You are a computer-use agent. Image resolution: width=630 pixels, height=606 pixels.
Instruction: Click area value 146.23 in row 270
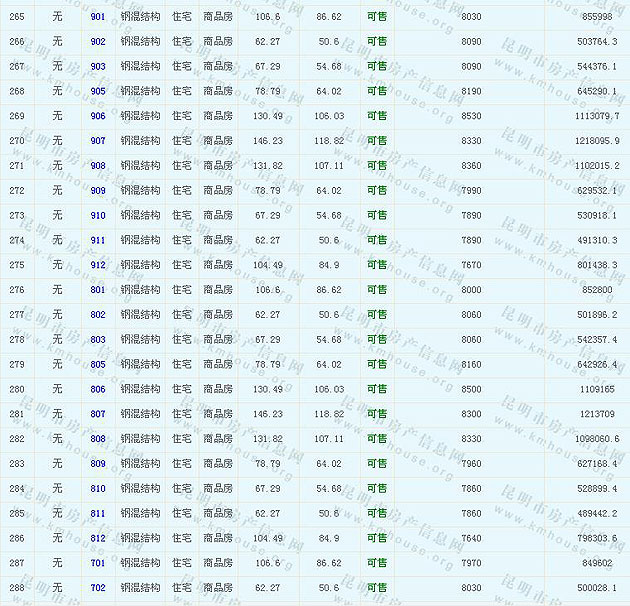268,141
